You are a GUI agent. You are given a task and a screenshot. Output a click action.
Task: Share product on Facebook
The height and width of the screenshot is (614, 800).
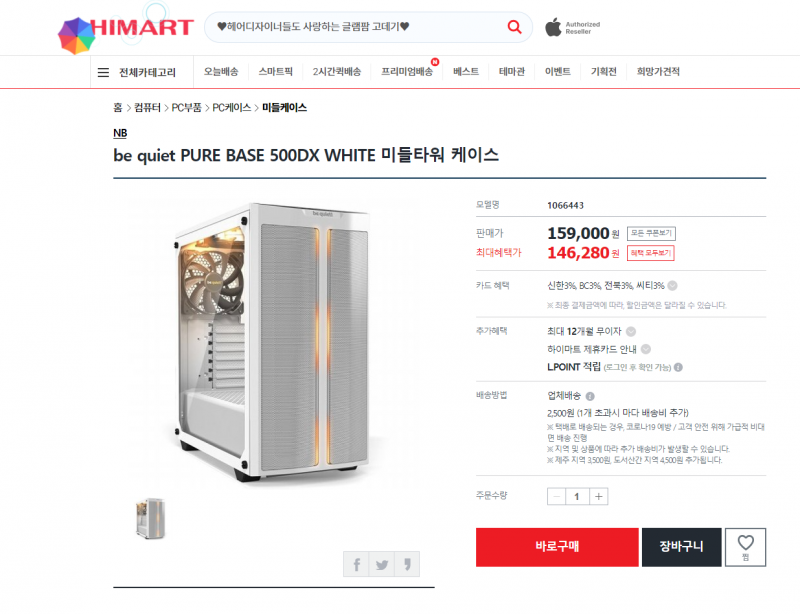click(356, 564)
